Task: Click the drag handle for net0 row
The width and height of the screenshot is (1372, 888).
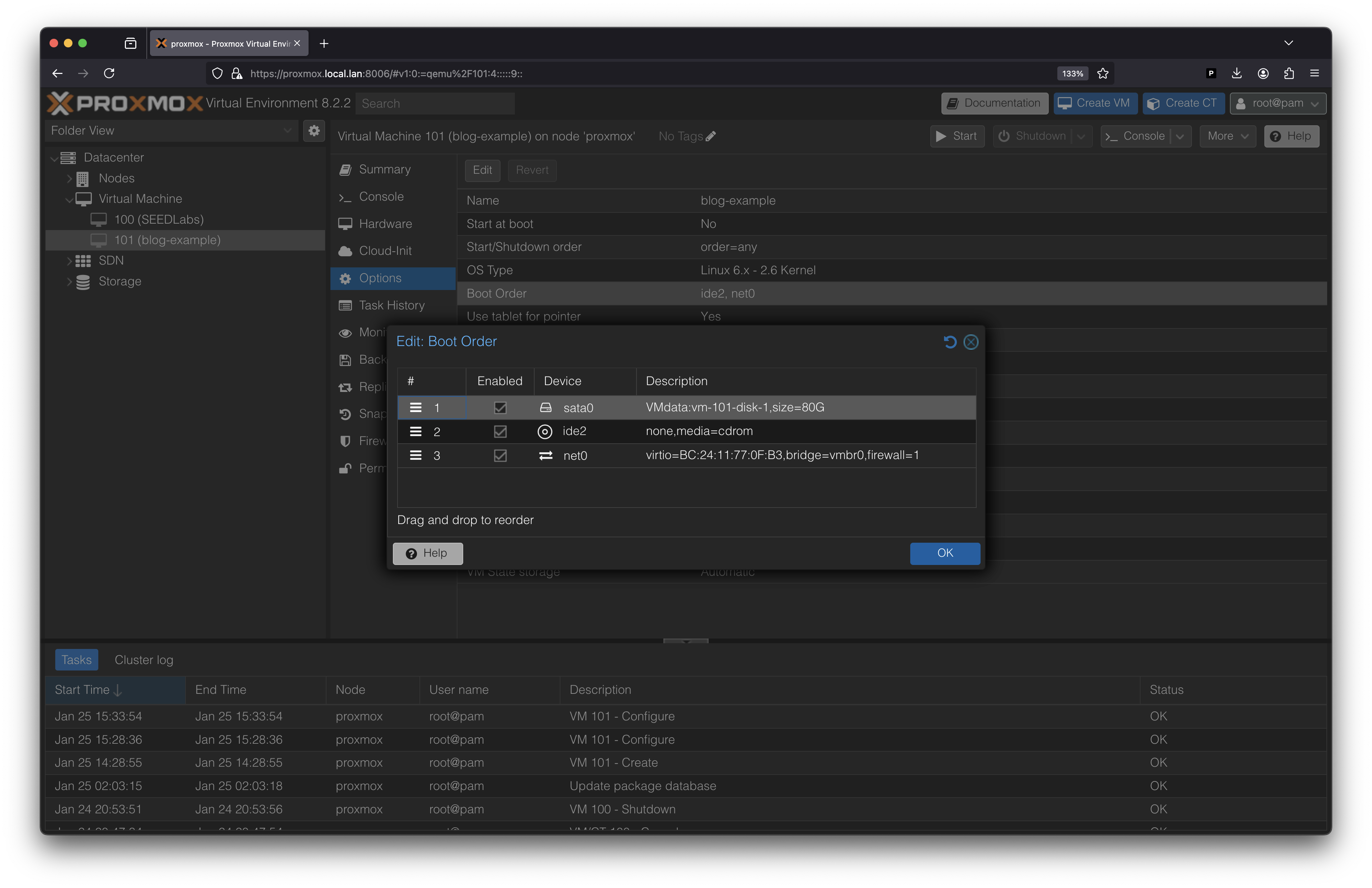Action: (415, 455)
